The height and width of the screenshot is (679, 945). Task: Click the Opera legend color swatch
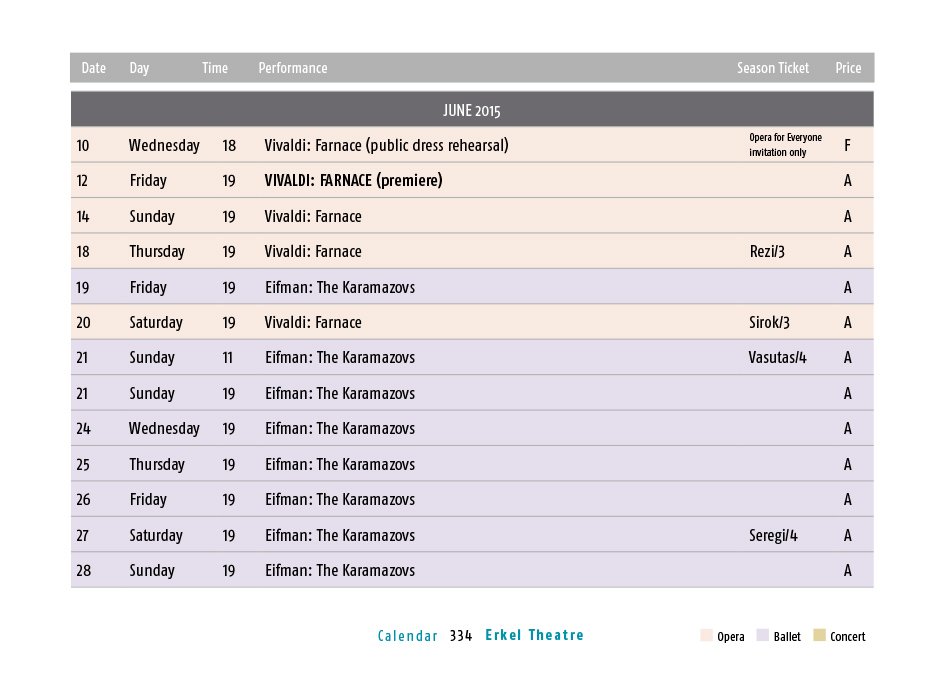tap(706, 635)
